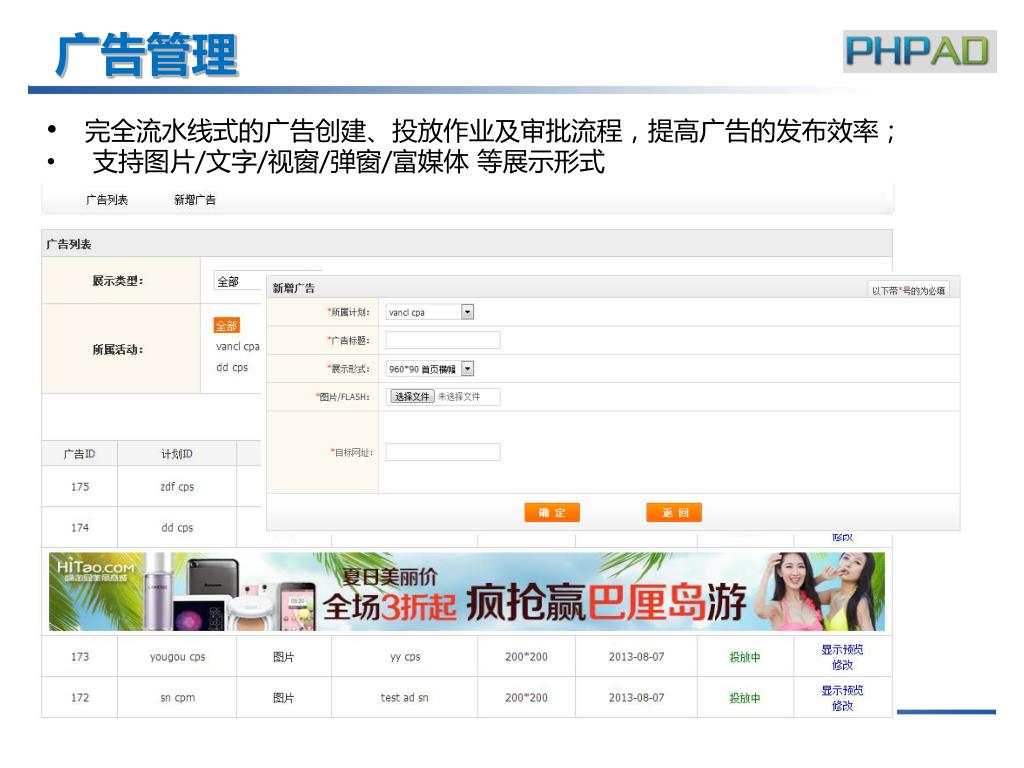
Task: Click the 计划ID column header
Action: pos(177,454)
